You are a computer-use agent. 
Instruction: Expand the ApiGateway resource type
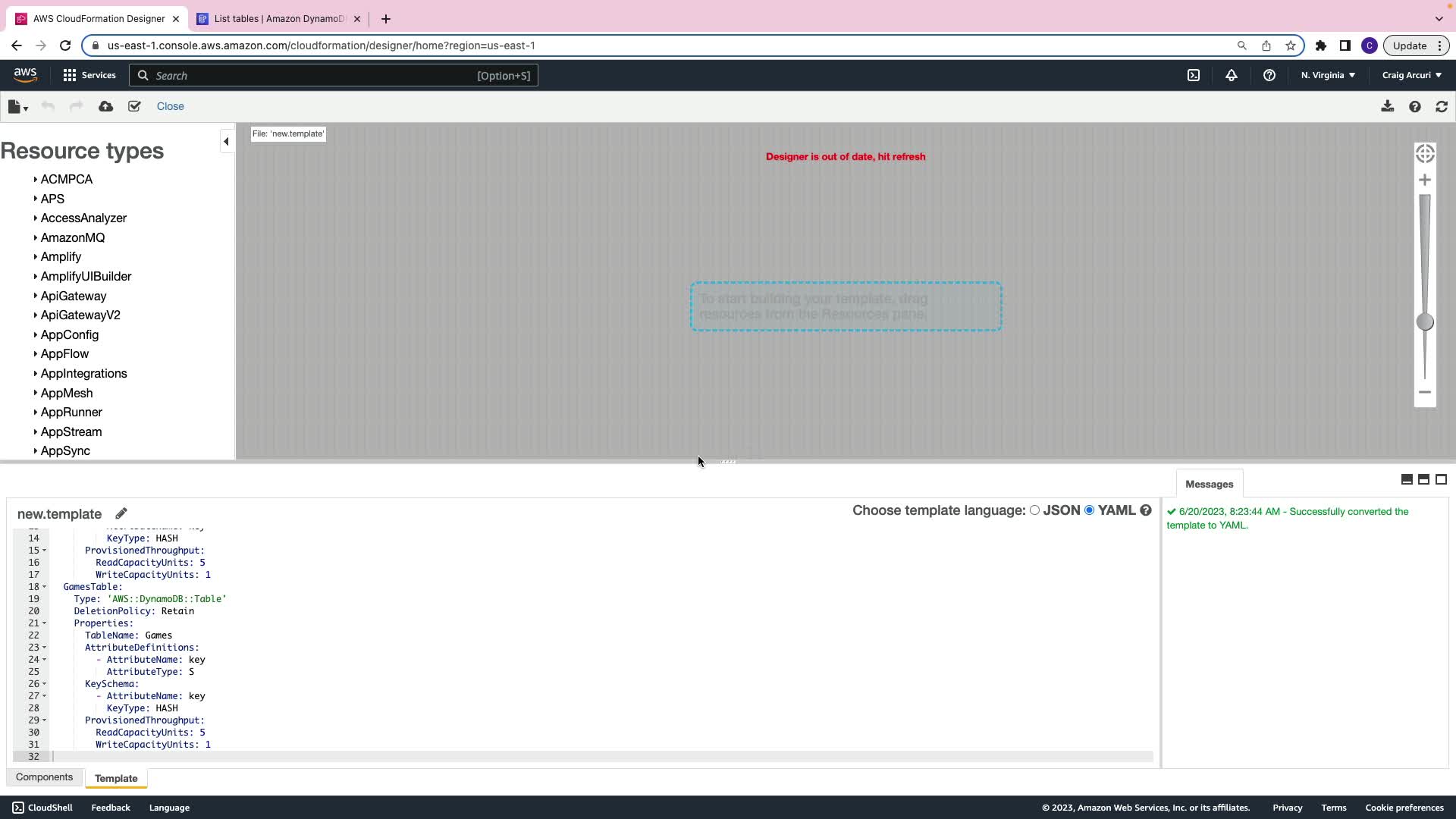point(73,296)
